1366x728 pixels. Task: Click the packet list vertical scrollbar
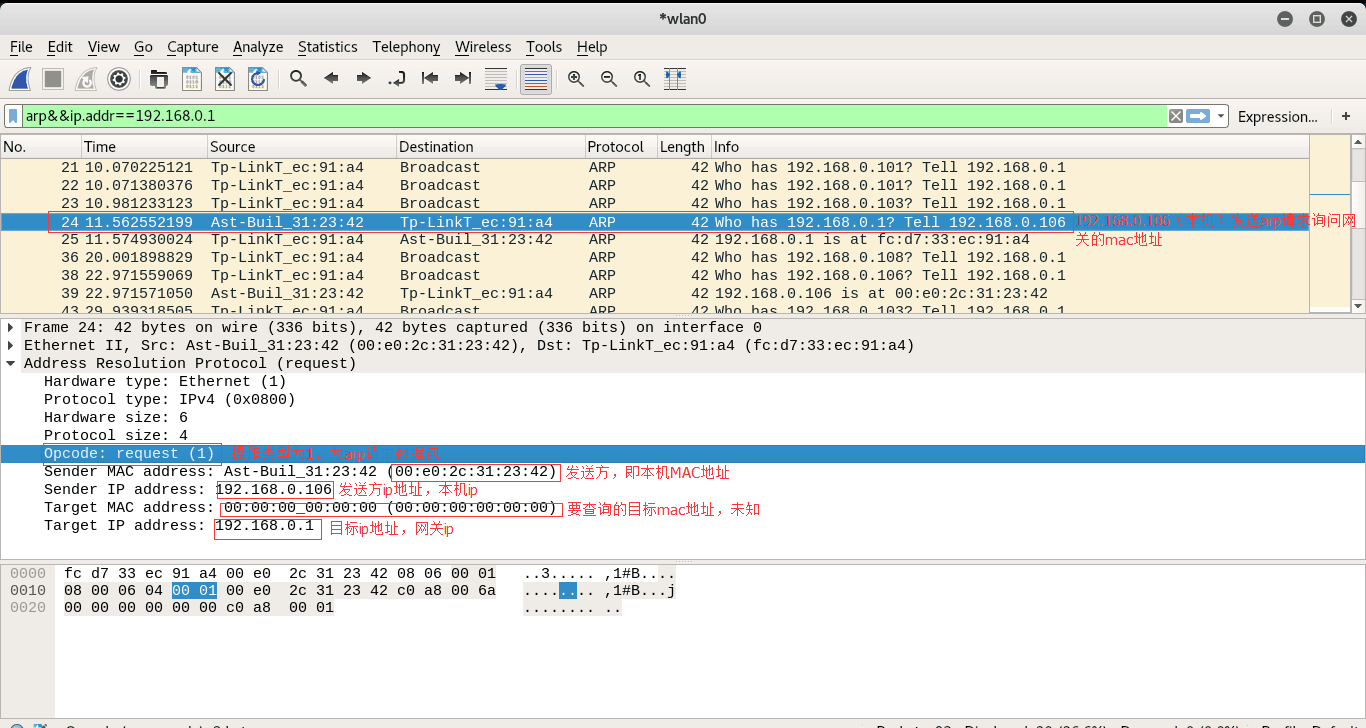pos(1358,225)
